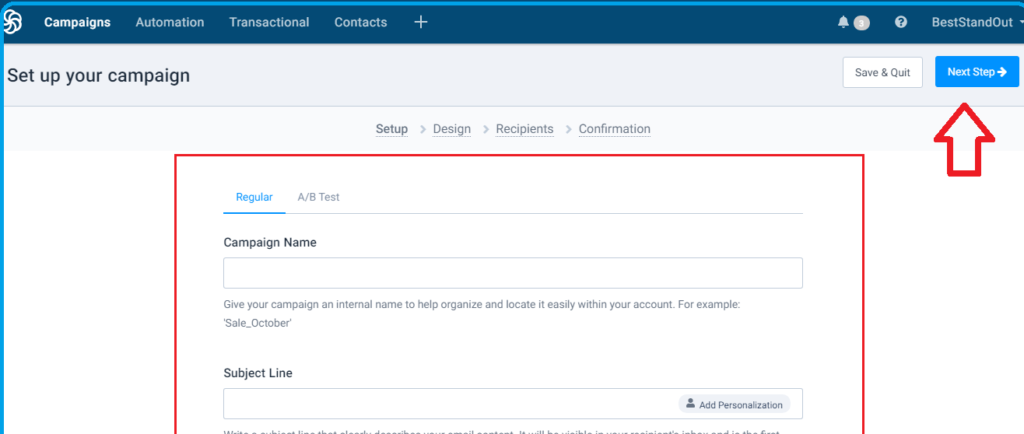Click the plus icon in navigation bar
Viewport: 1024px width, 434px height.
tap(421, 22)
